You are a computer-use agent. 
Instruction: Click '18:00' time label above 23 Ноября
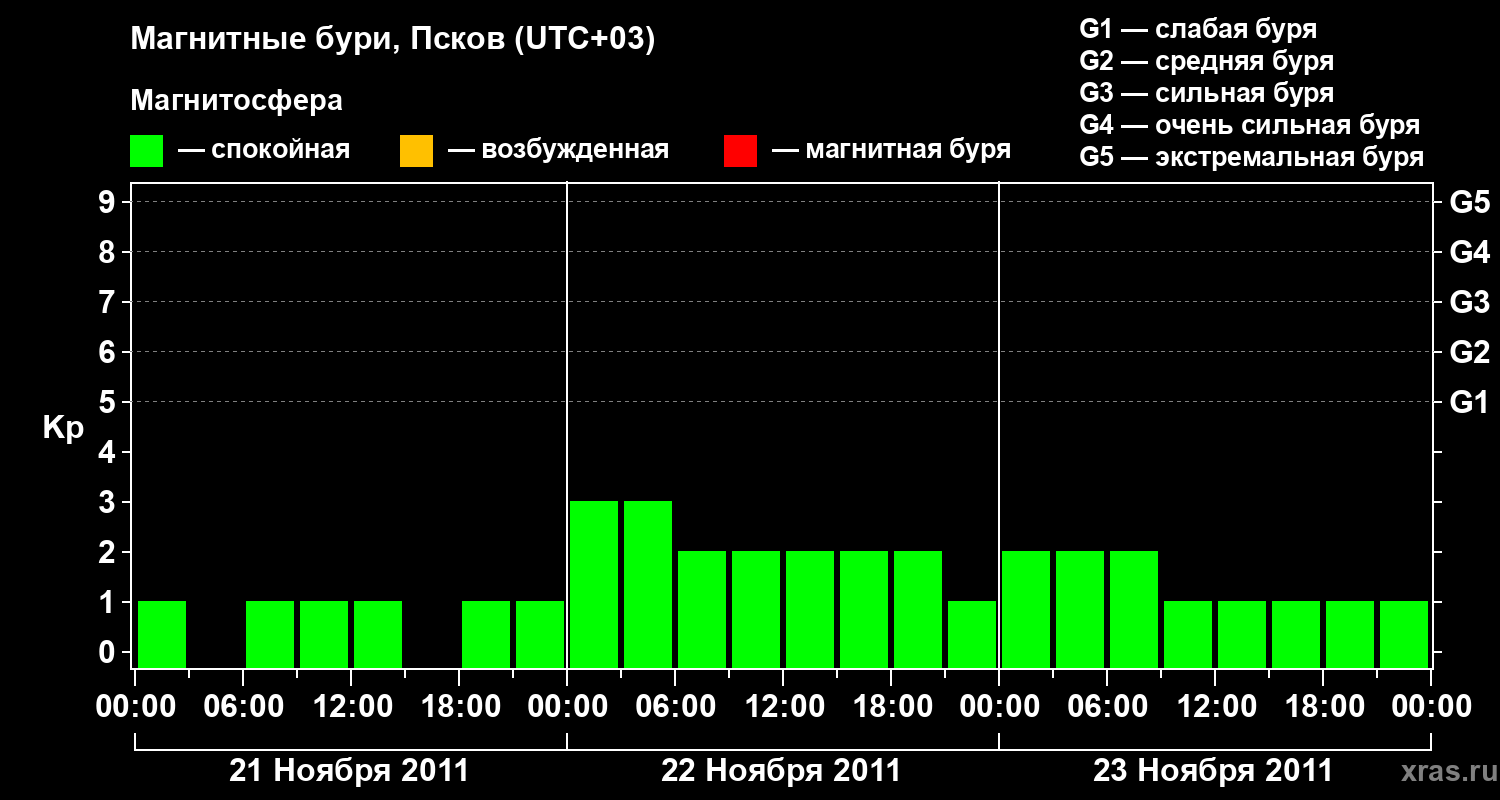[1323, 707]
